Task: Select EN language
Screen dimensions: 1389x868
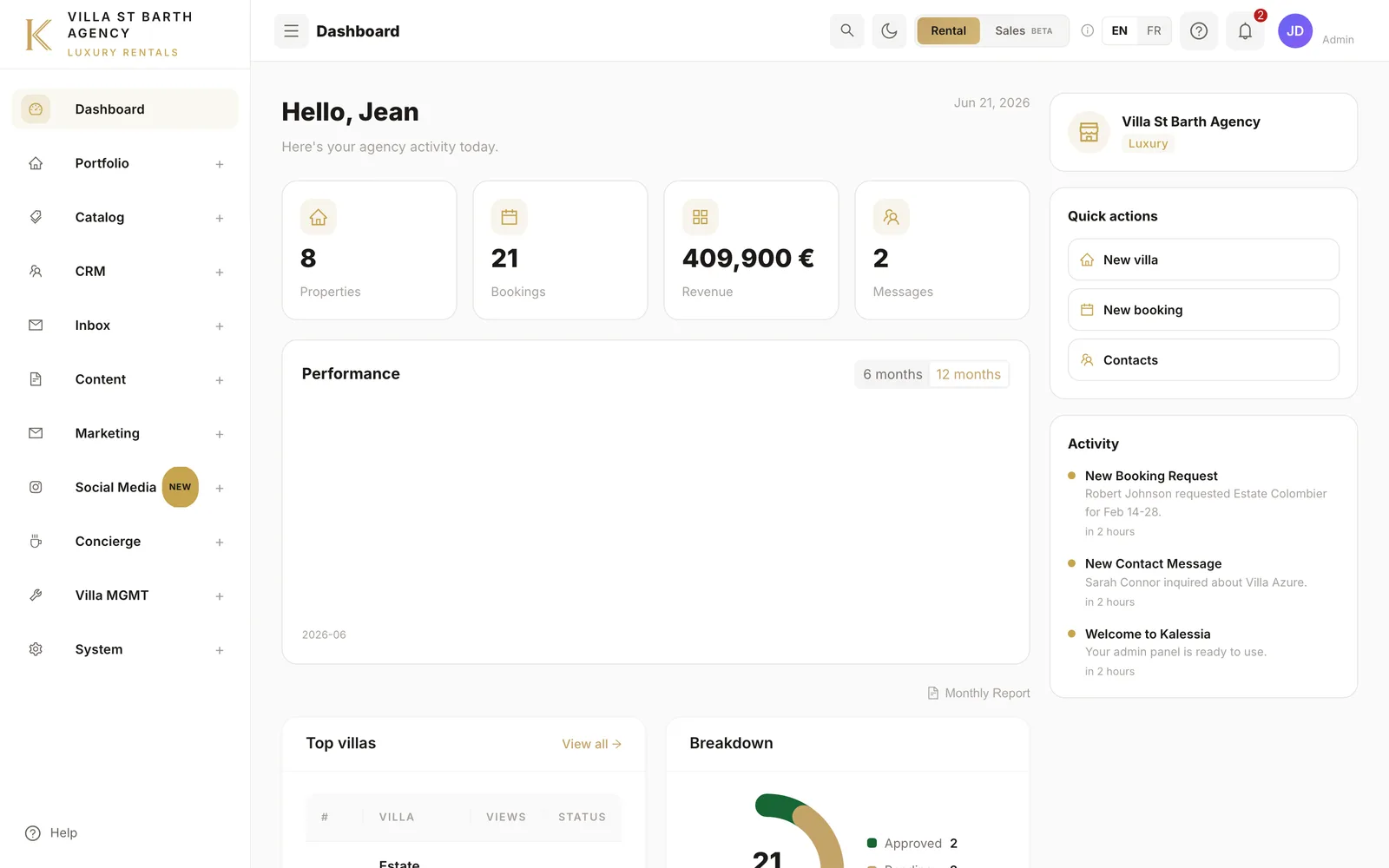Action: (x=1120, y=31)
